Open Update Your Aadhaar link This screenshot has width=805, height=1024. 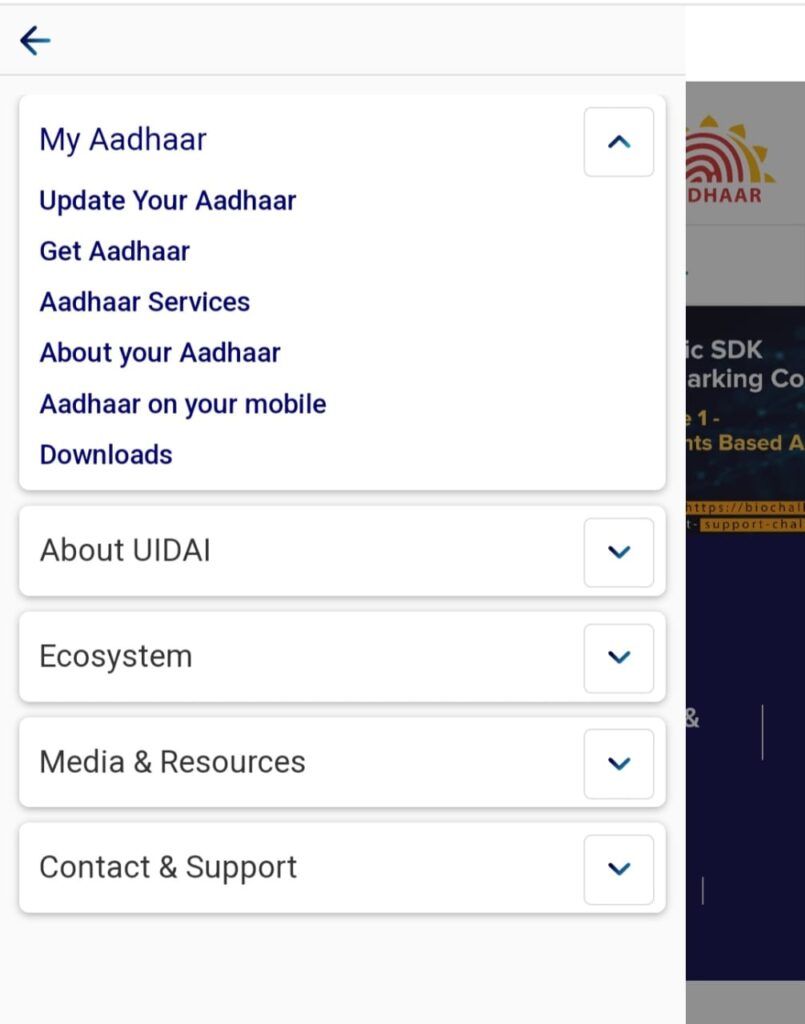[168, 200]
